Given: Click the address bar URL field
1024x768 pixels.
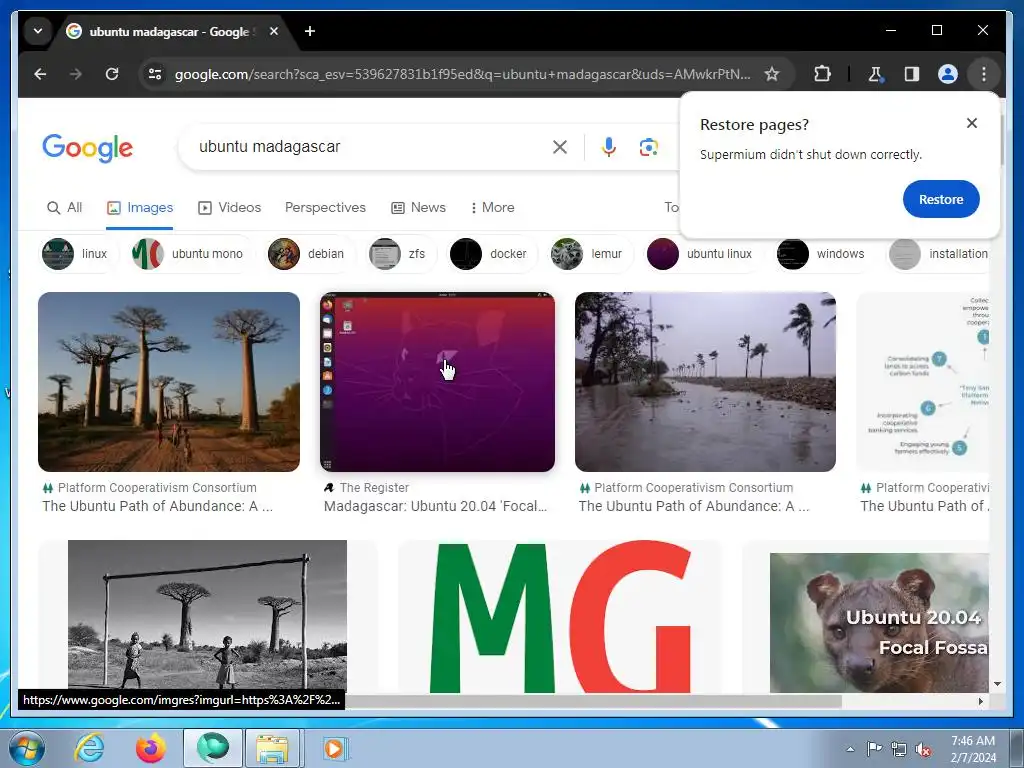Looking at the screenshot, I should [x=462, y=74].
